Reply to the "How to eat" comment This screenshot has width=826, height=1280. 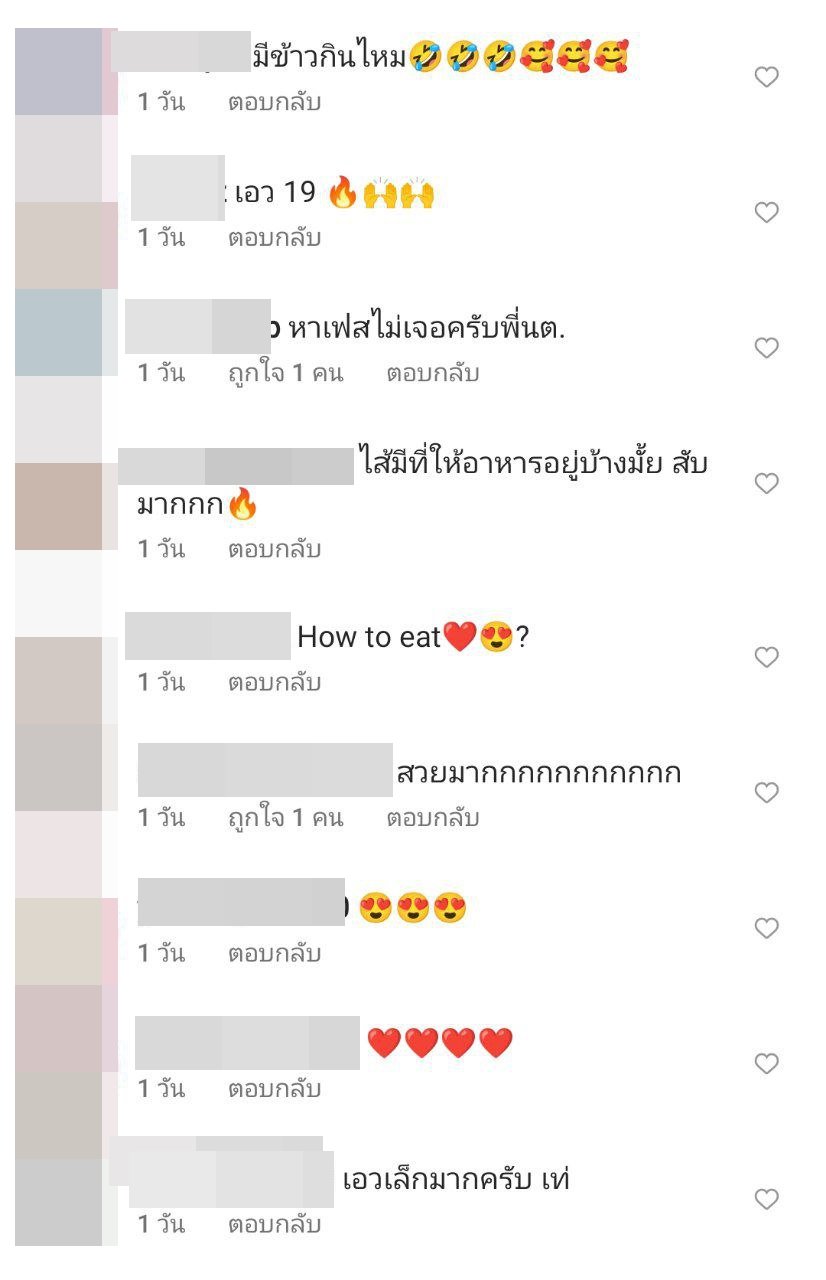[x=274, y=683]
